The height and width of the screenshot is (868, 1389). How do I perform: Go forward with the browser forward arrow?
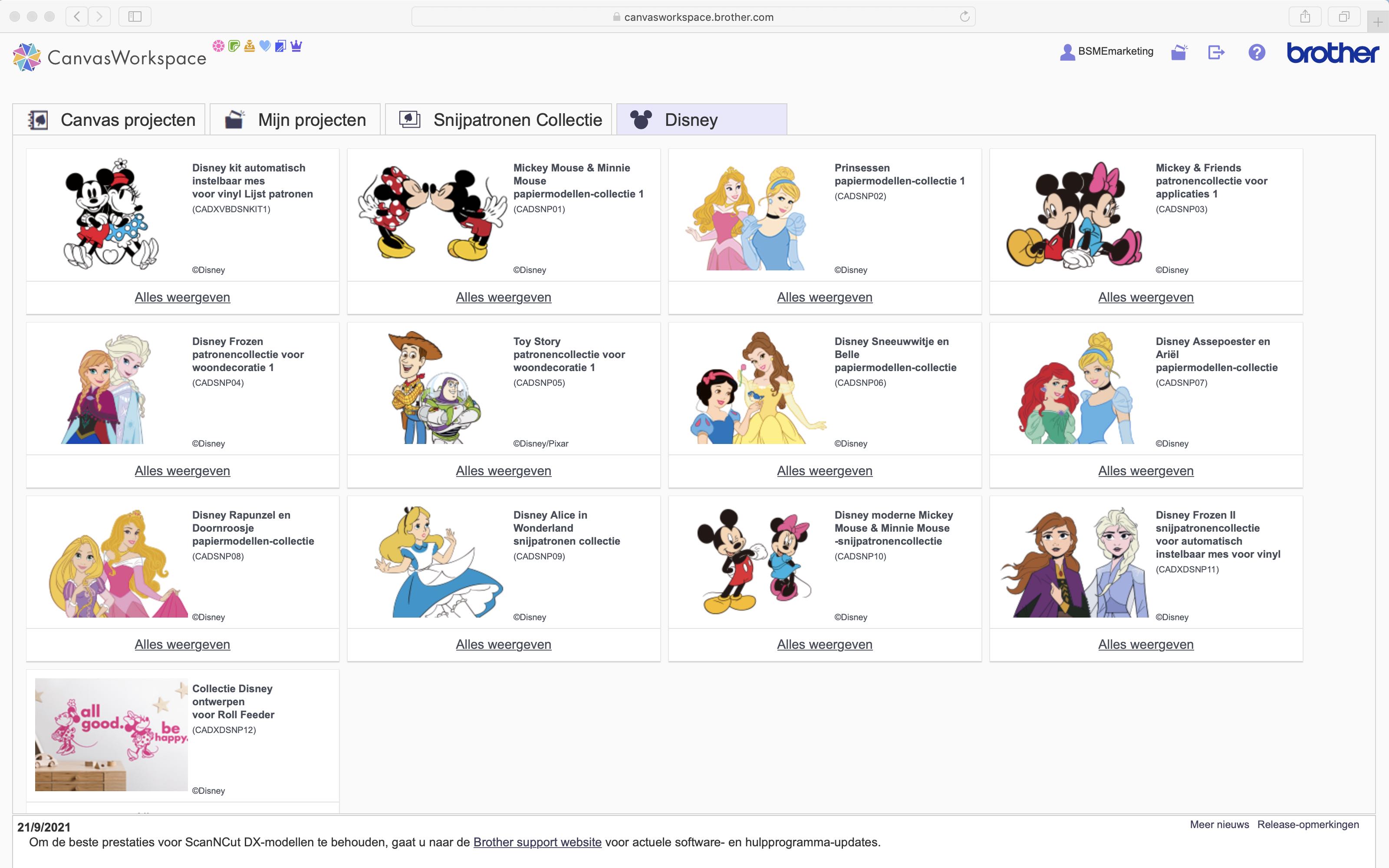99,16
